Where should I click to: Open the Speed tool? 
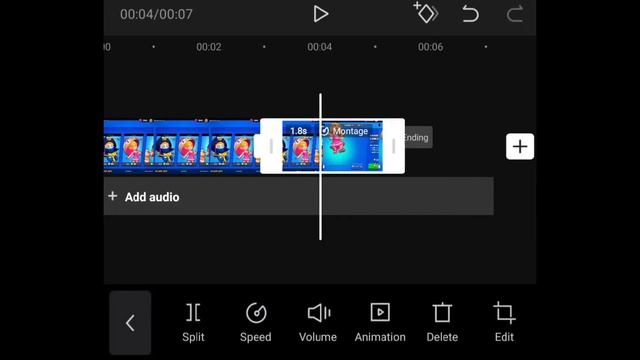pyautogui.click(x=256, y=323)
